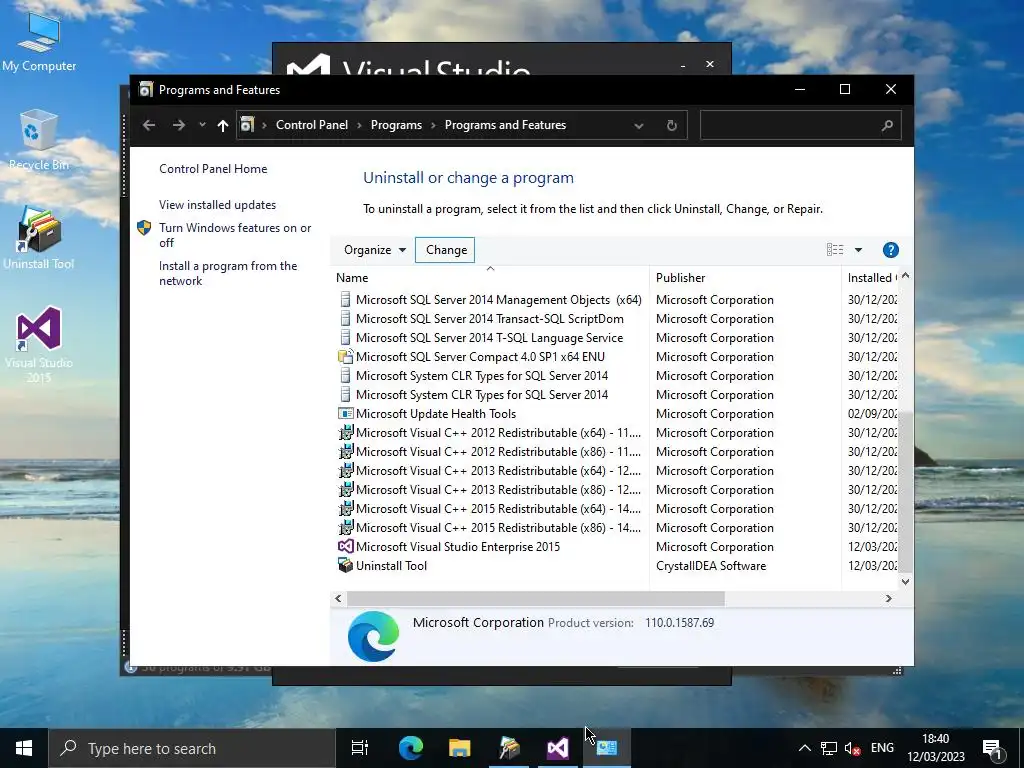
Task: Click the vertical scrollbar up arrow
Action: click(905, 276)
